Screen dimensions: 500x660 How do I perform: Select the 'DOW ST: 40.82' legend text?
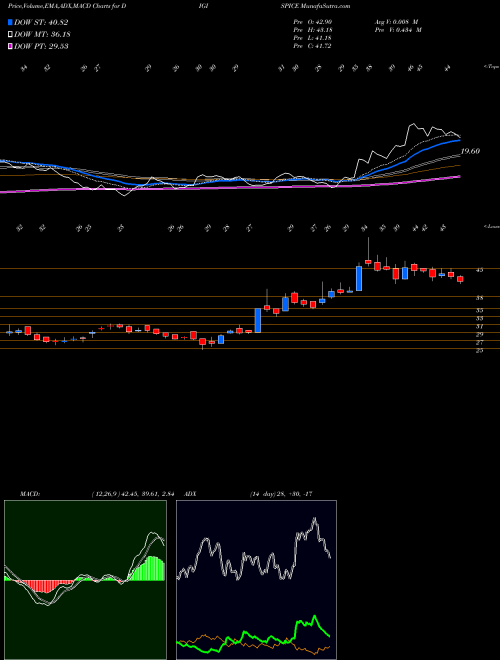pyautogui.click(x=41, y=23)
